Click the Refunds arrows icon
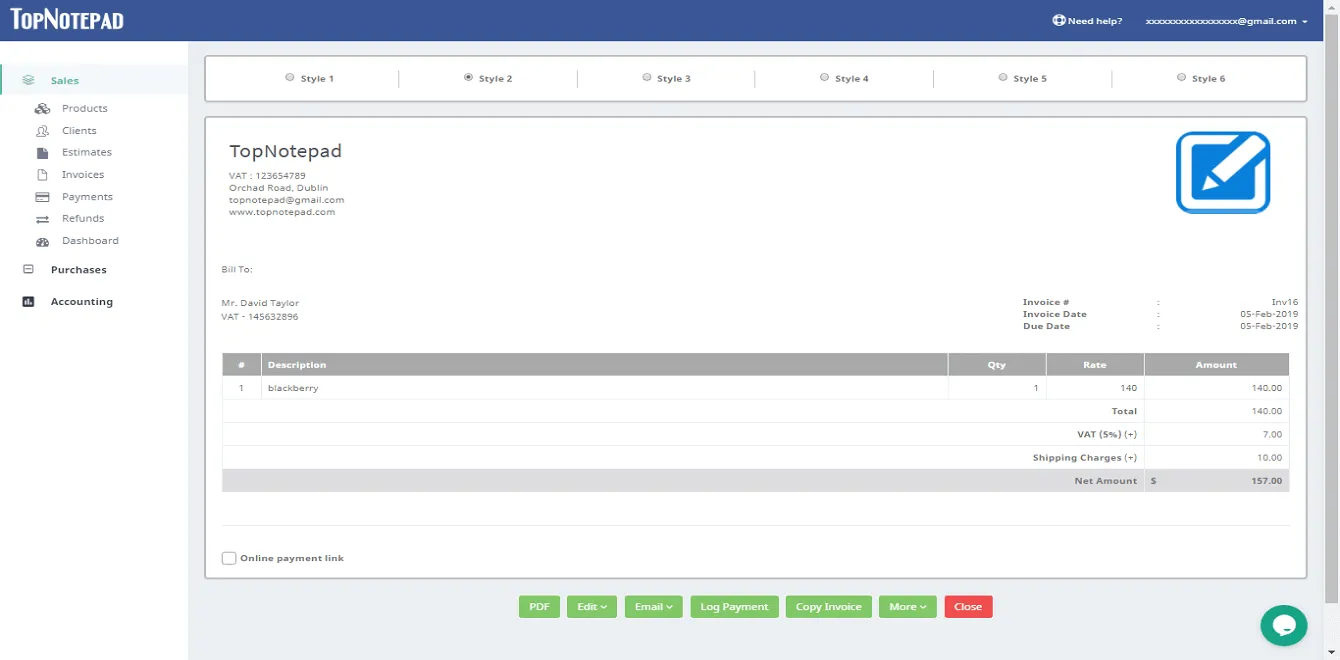 (42, 219)
